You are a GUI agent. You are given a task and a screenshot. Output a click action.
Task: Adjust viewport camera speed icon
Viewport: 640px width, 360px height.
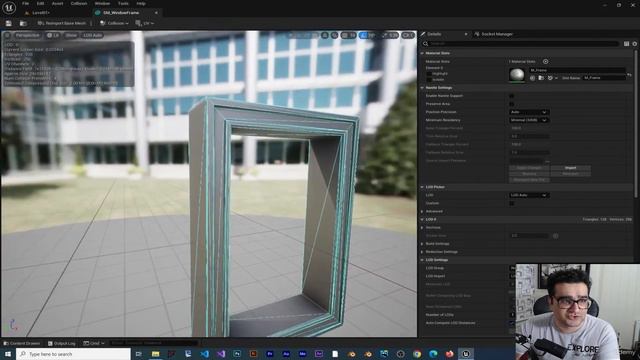coord(408,36)
